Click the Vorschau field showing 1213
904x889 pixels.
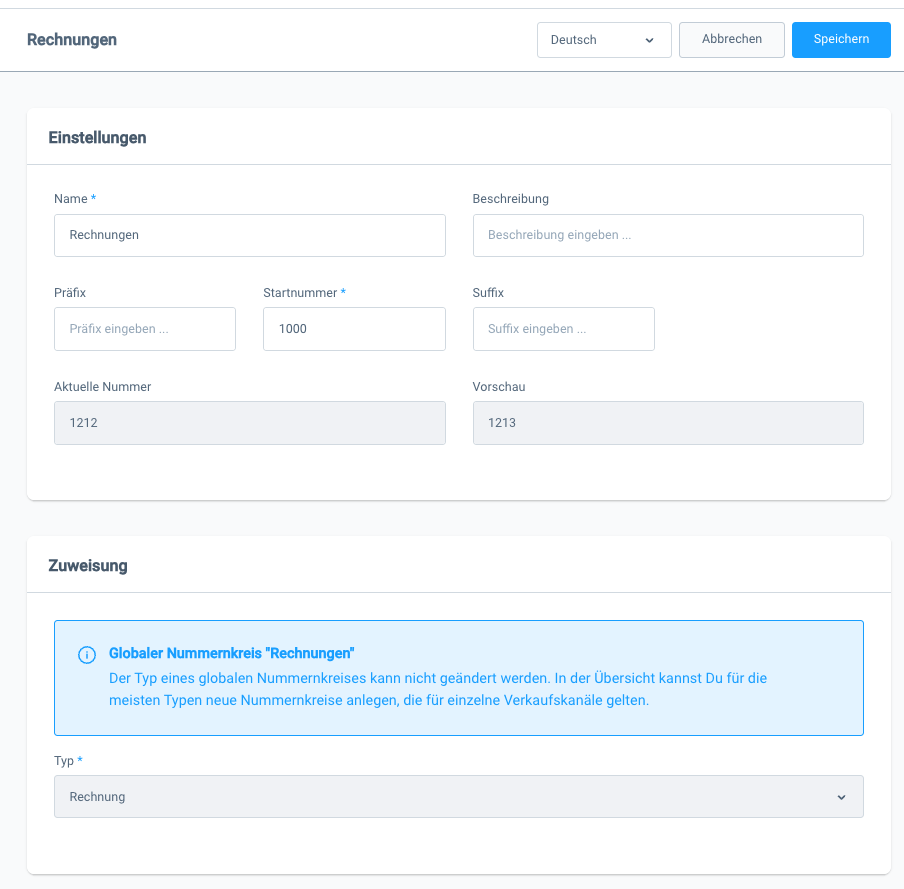(x=667, y=423)
